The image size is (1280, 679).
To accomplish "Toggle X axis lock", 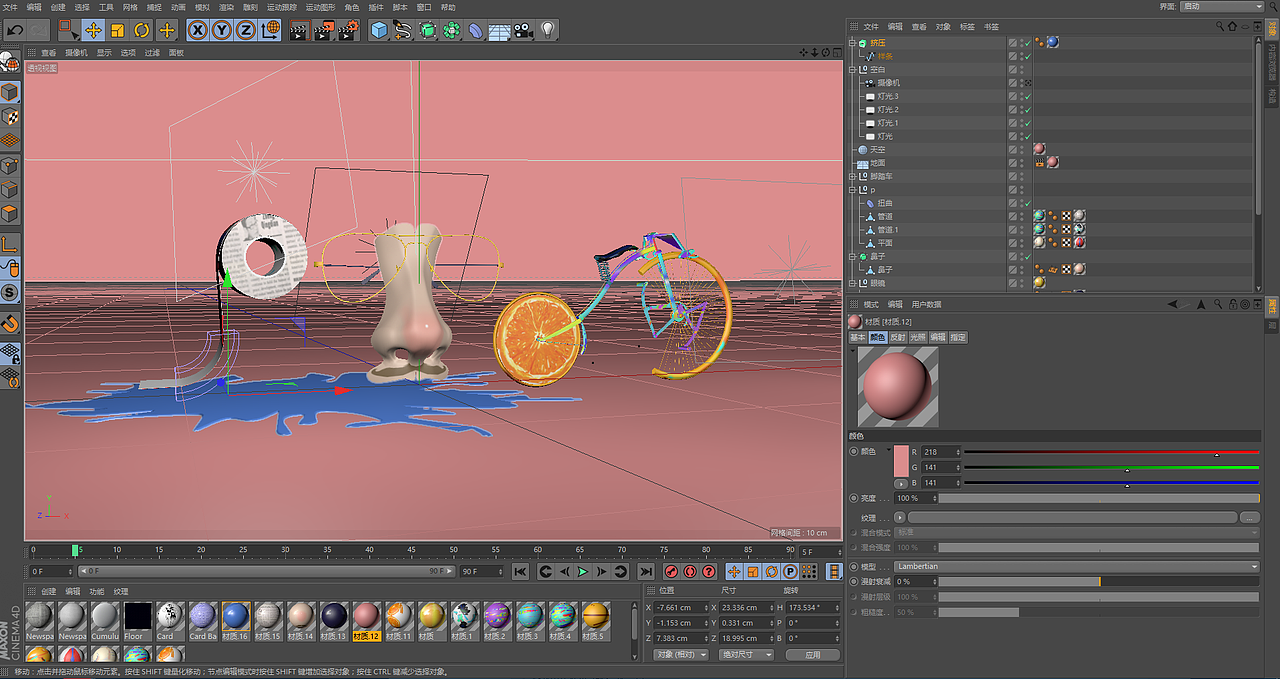I will [198, 30].
